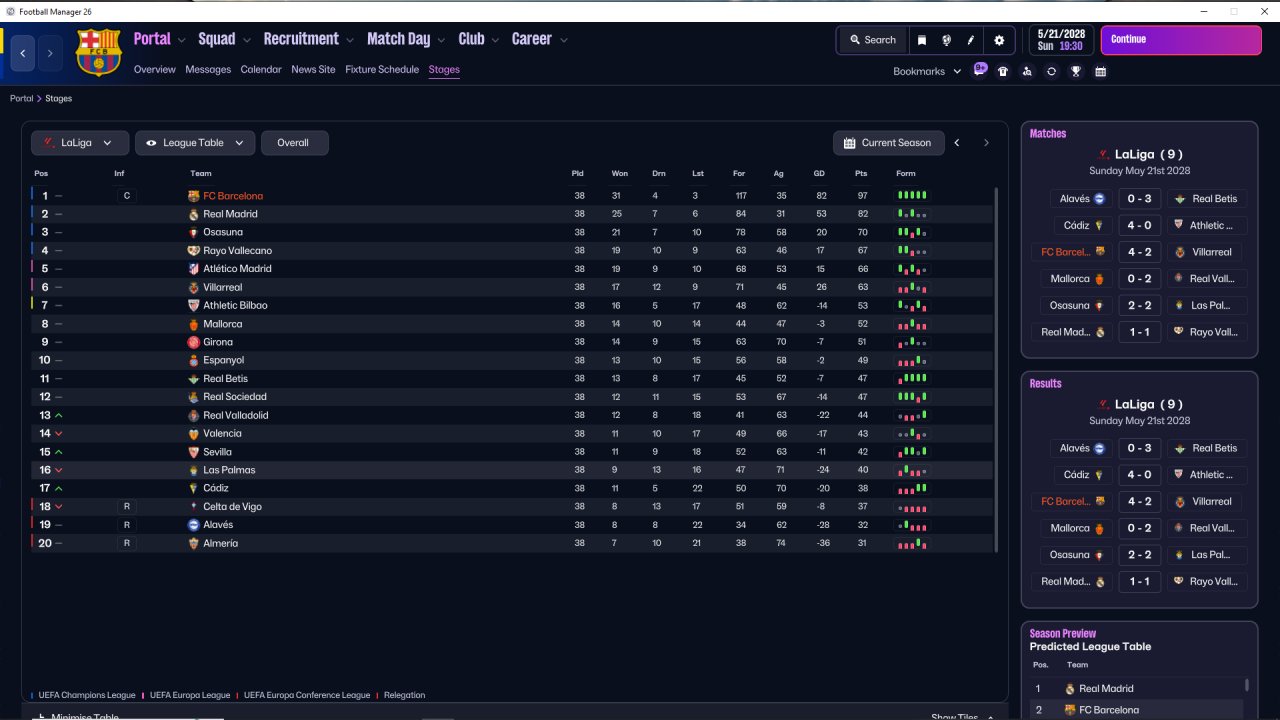Click the Search button
Viewport: 1280px width, 720px height.
(873, 40)
